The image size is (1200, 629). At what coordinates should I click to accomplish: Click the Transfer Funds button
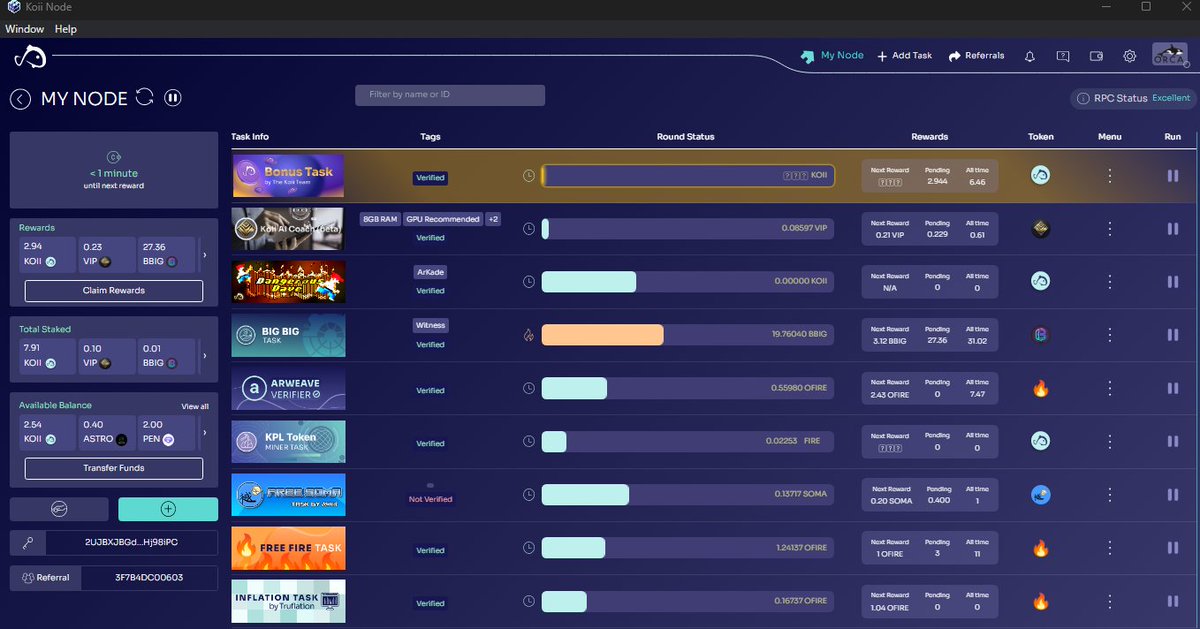pyautogui.click(x=114, y=468)
